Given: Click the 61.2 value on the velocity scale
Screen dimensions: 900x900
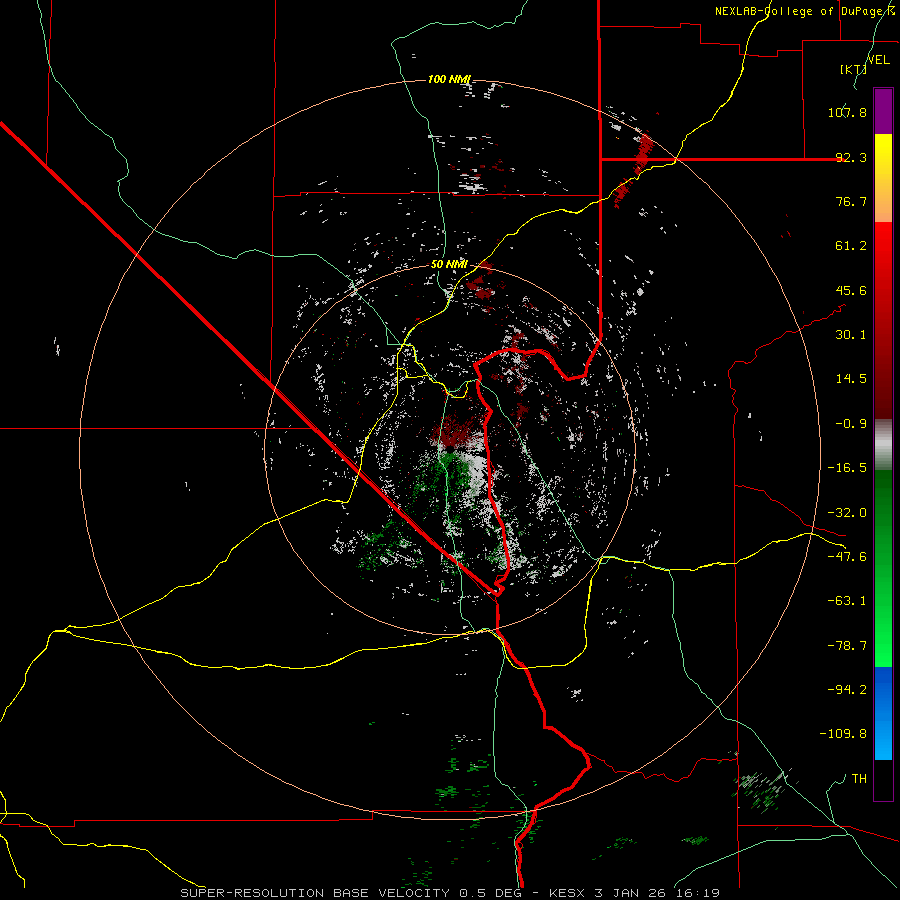Looking at the screenshot, I should pyautogui.click(x=851, y=246).
